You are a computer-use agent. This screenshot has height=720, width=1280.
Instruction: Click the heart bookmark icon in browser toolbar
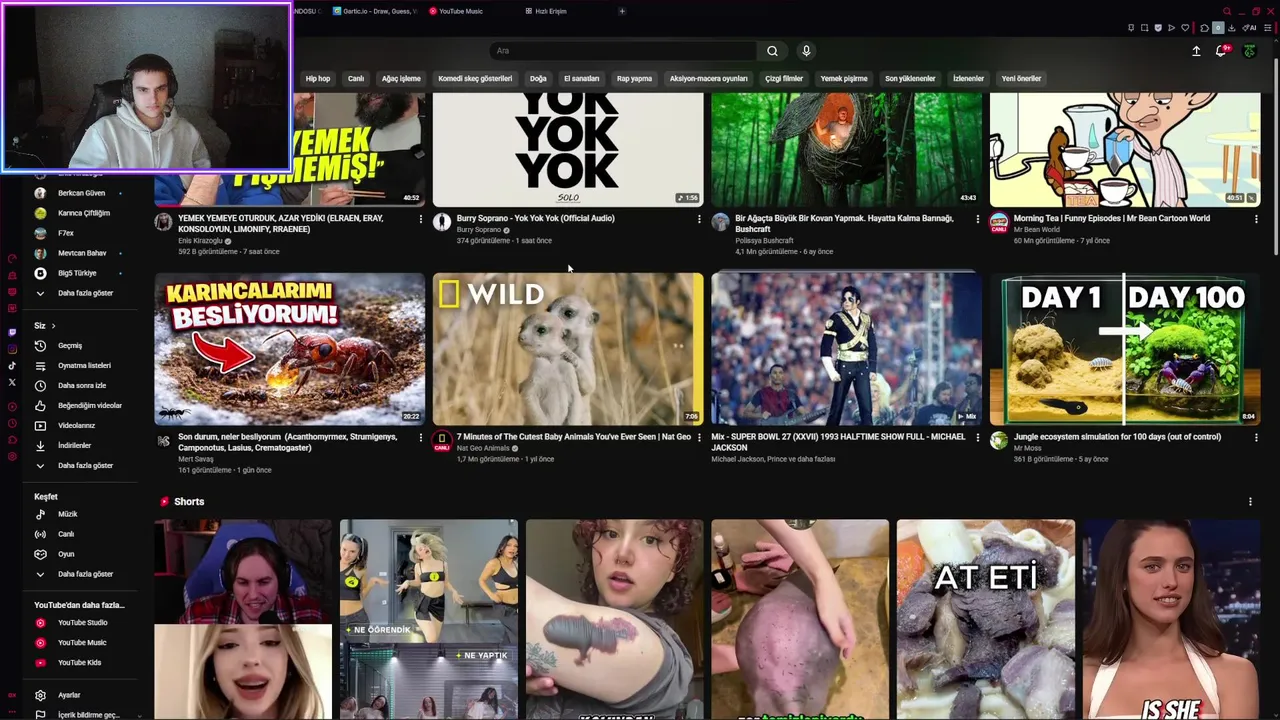pos(1185,28)
